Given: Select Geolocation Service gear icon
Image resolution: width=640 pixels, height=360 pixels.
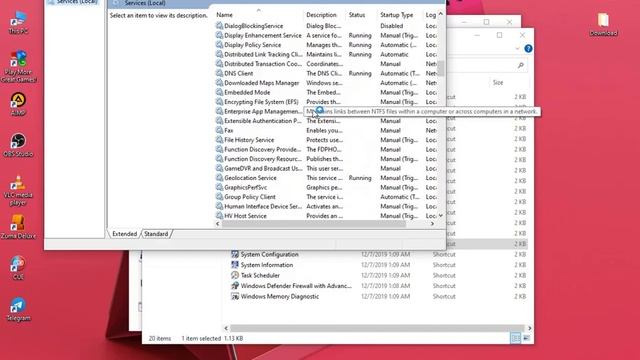Looking at the screenshot, I should tap(219, 178).
